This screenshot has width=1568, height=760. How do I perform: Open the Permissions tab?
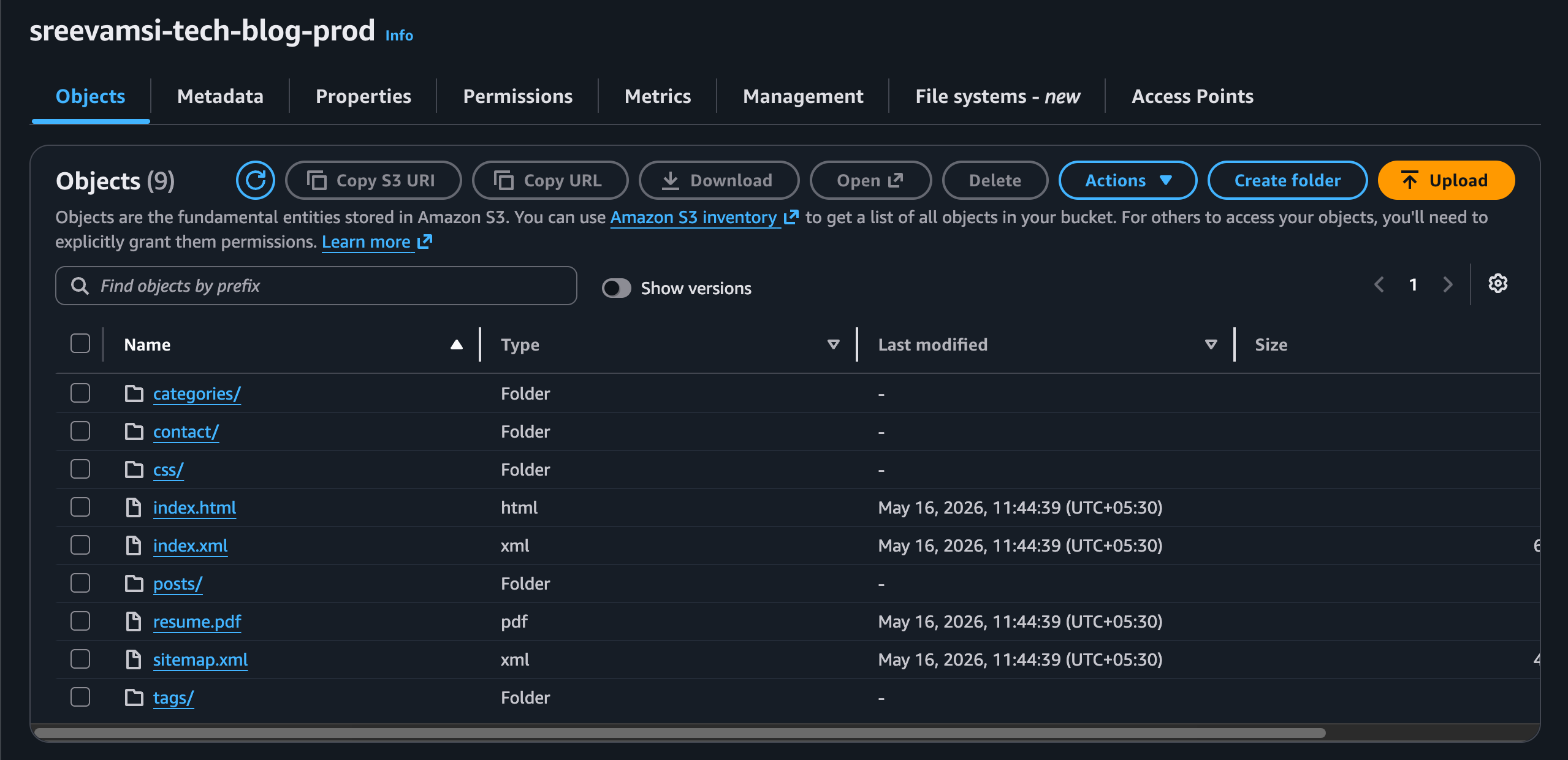click(x=518, y=96)
